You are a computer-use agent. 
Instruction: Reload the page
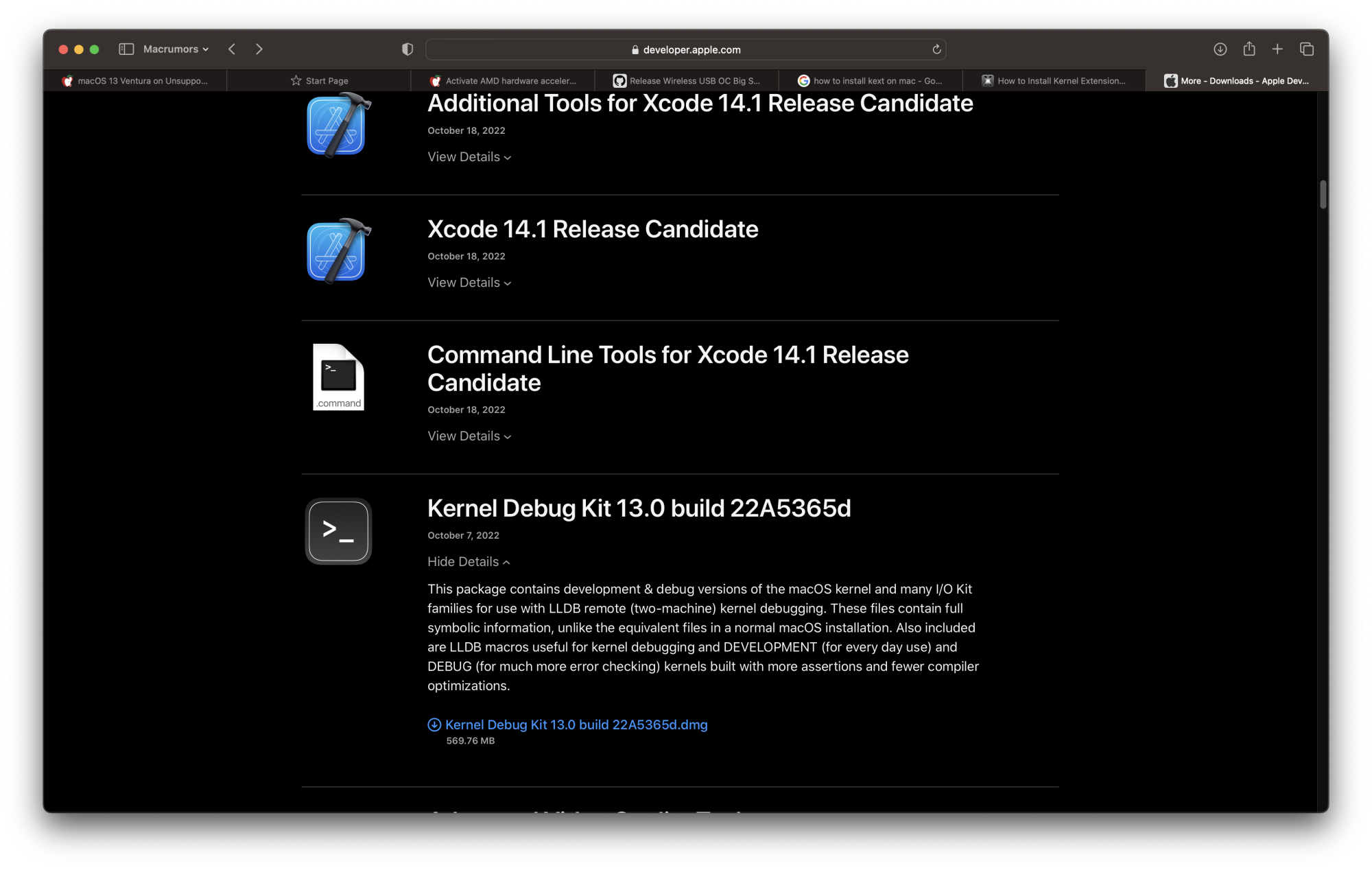[x=936, y=49]
